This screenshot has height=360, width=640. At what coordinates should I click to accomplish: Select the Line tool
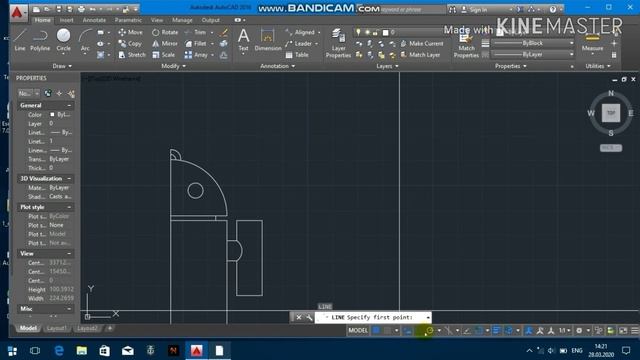coord(20,40)
